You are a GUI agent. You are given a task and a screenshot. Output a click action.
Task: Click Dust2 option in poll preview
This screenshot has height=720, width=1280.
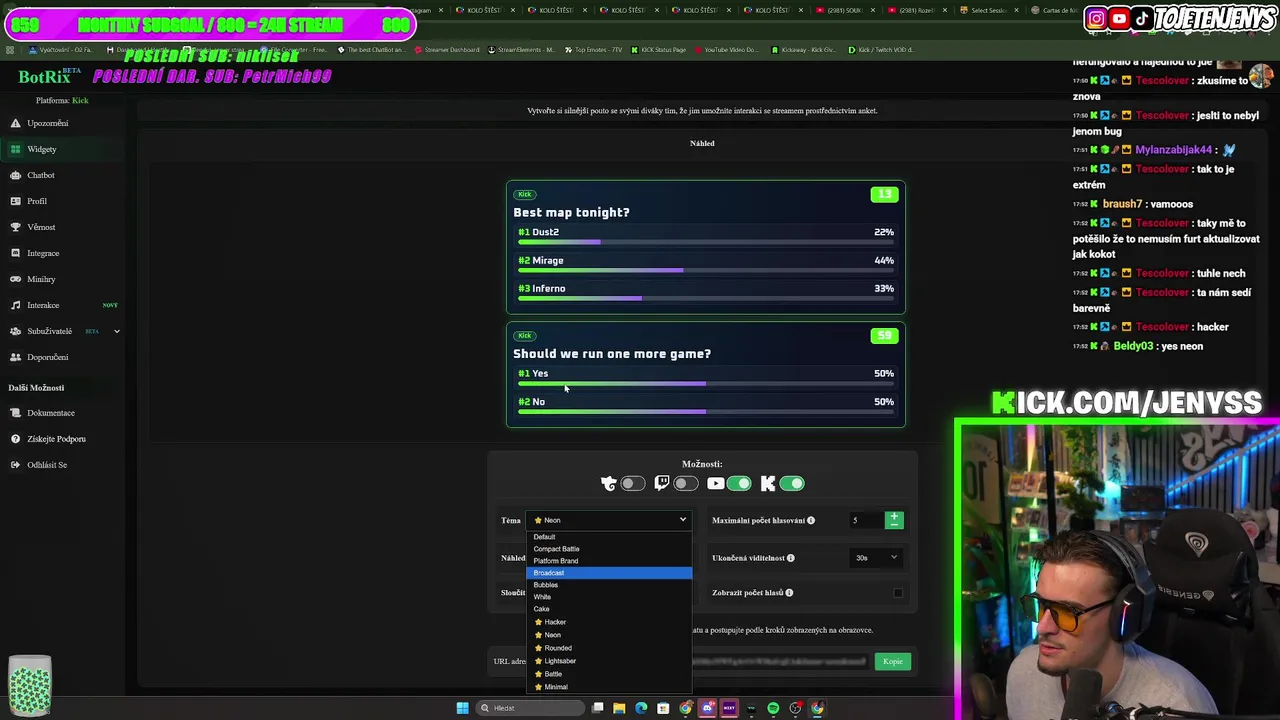pos(705,236)
